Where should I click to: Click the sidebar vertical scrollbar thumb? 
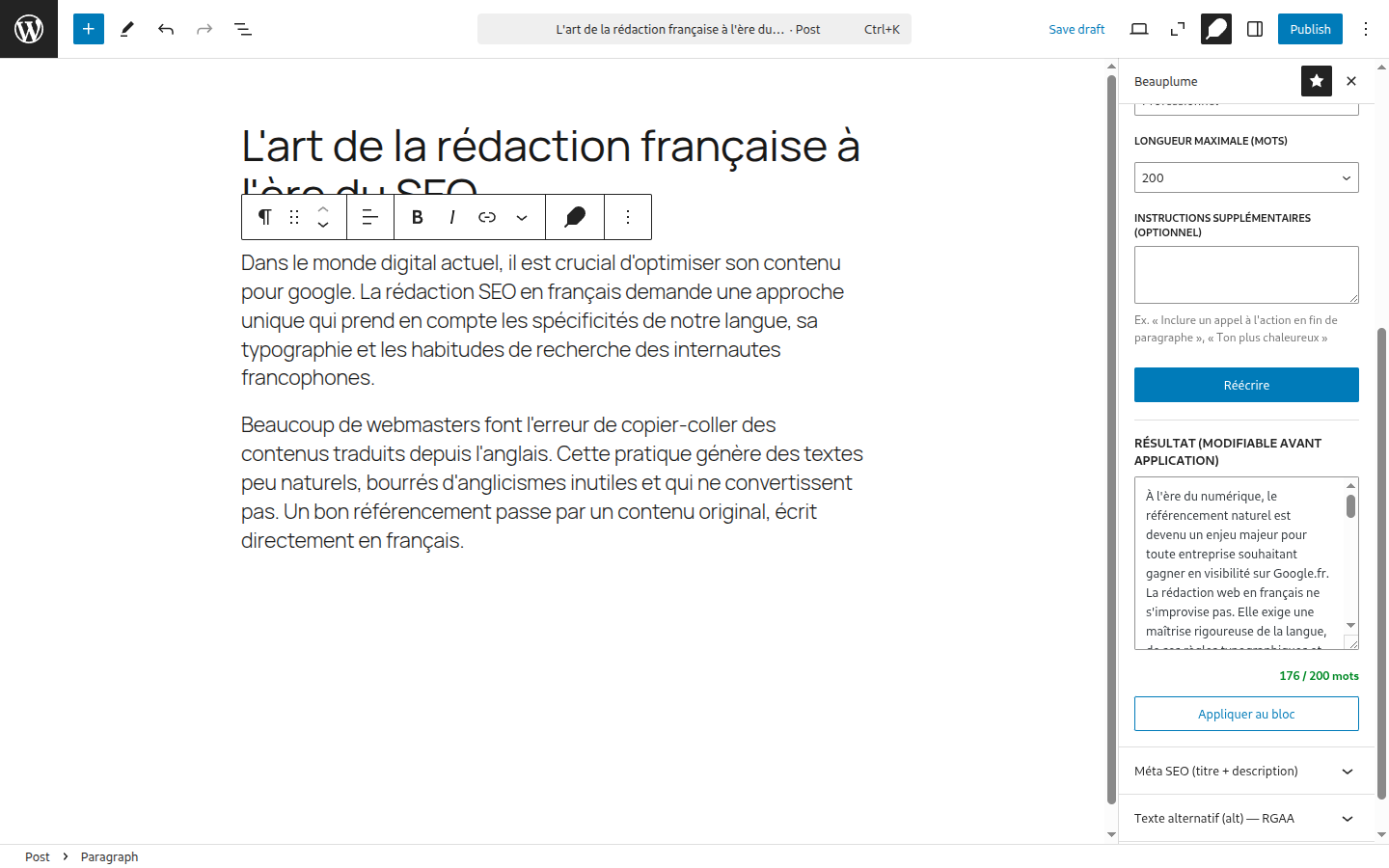(1381, 564)
